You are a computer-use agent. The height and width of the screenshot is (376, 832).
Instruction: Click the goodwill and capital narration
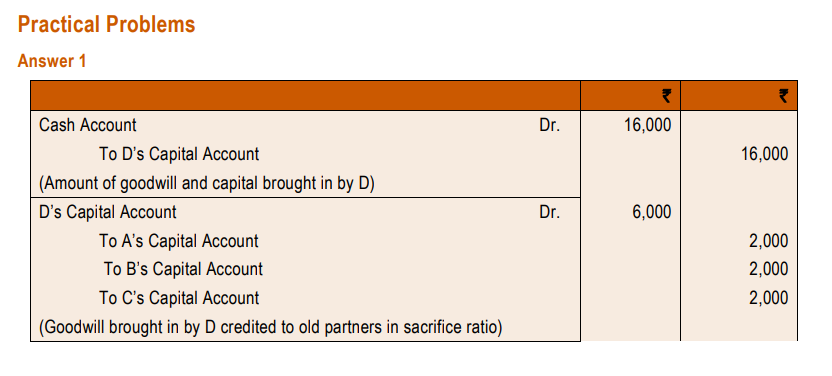coord(207,183)
